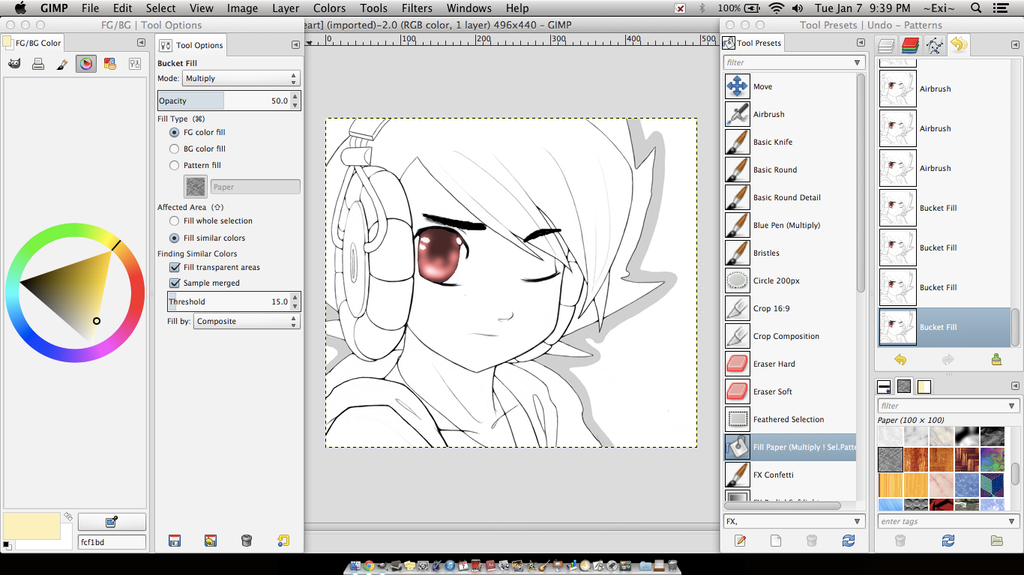Select the Feathered Selection preset
Viewport: 1024px width, 575px height.
click(790, 419)
